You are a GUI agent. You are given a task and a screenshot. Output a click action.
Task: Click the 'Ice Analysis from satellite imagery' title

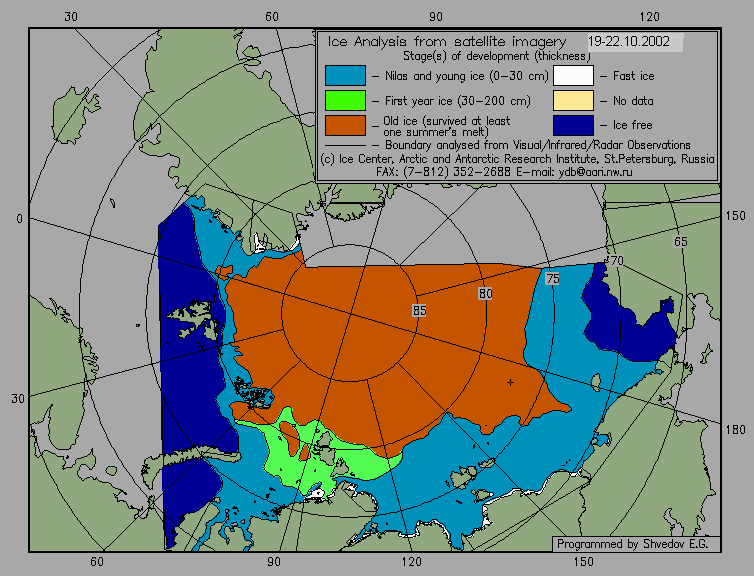[x=447, y=41]
